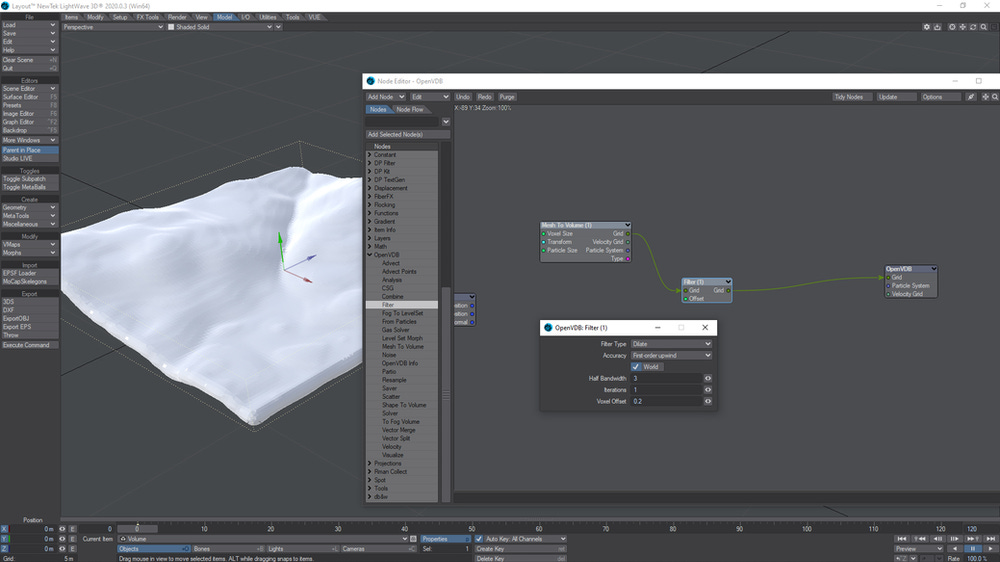
Task: Open Current Item Volume dropdown
Action: pyautogui.click(x=263, y=539)
